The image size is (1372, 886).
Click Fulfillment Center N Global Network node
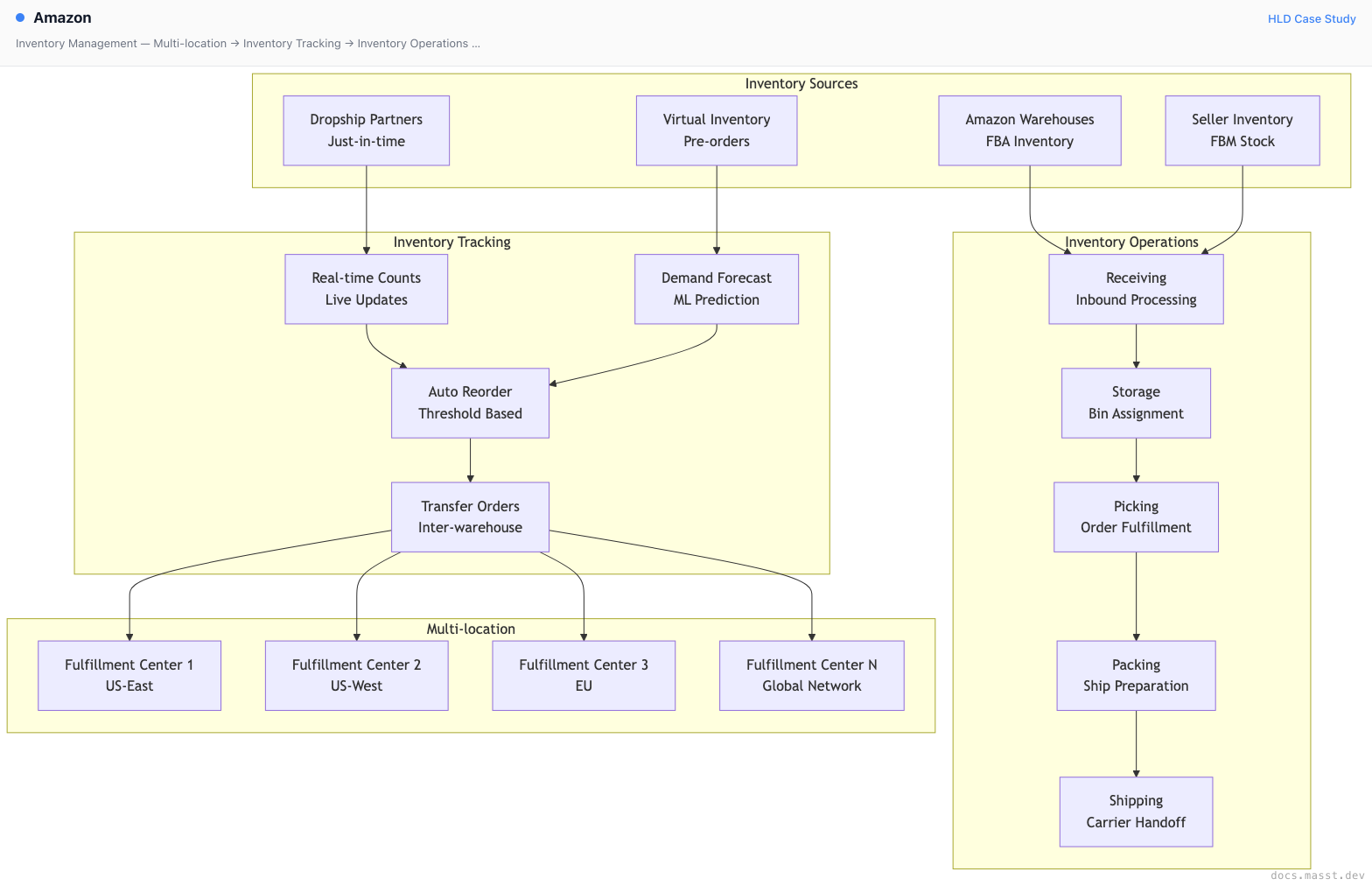pyautogui.click(x=811, y=675)
